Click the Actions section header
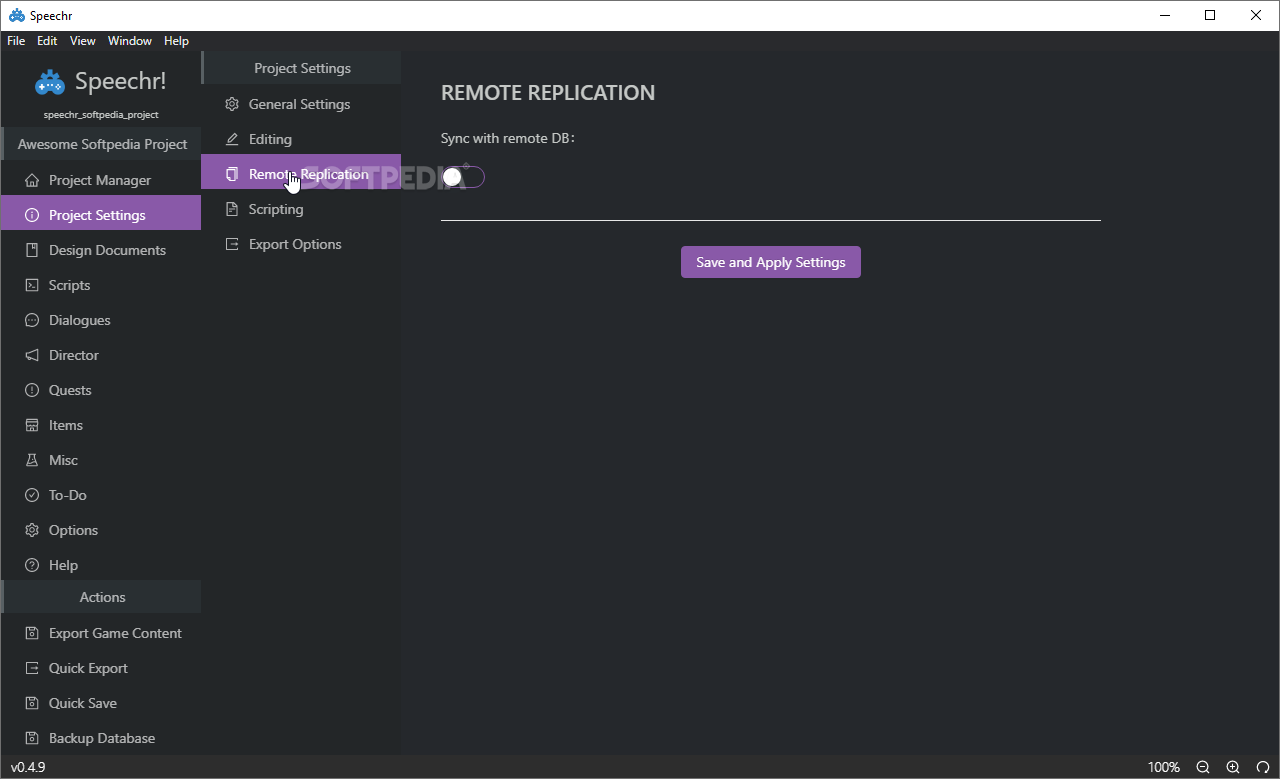The image size is (1280, 779). point(102,597)
